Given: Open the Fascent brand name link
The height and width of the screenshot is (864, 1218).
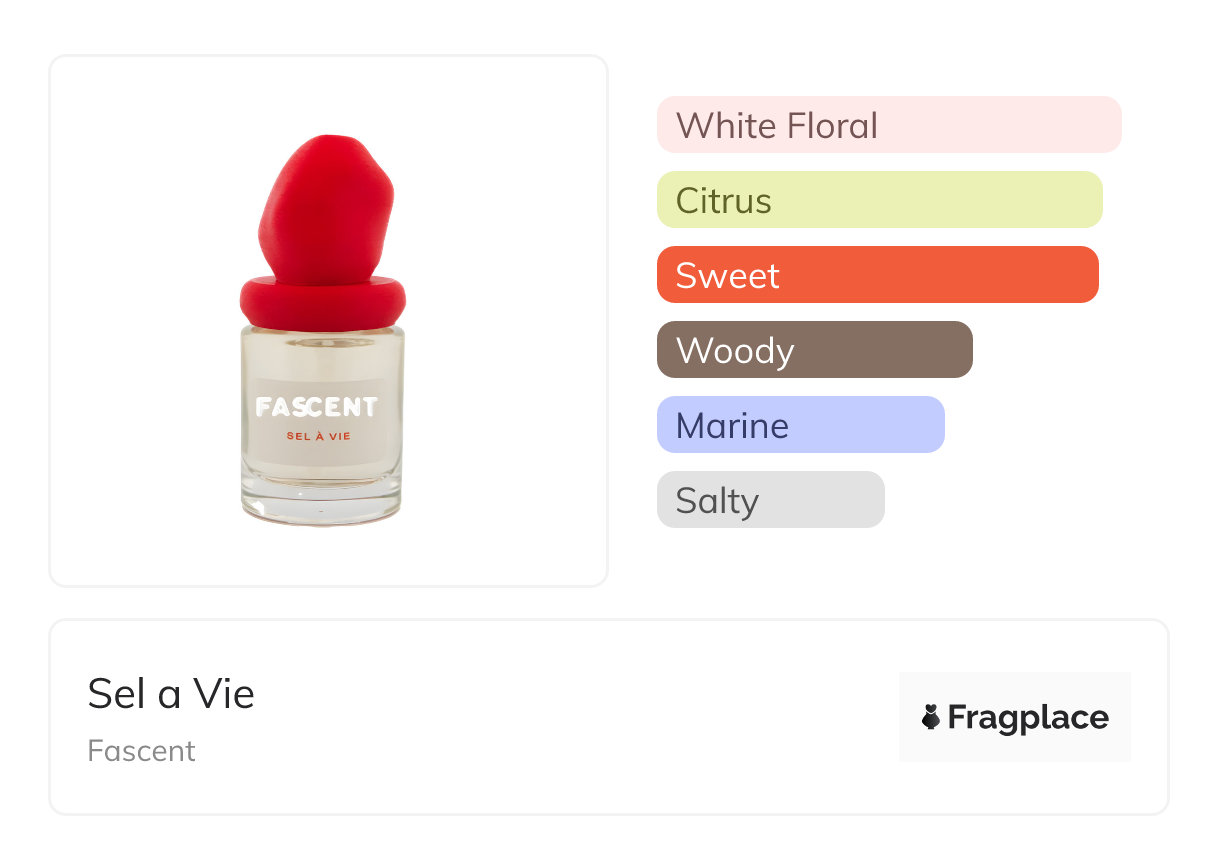Looking at the screenshot, I should pyautogui.click(x=141, y=751).
